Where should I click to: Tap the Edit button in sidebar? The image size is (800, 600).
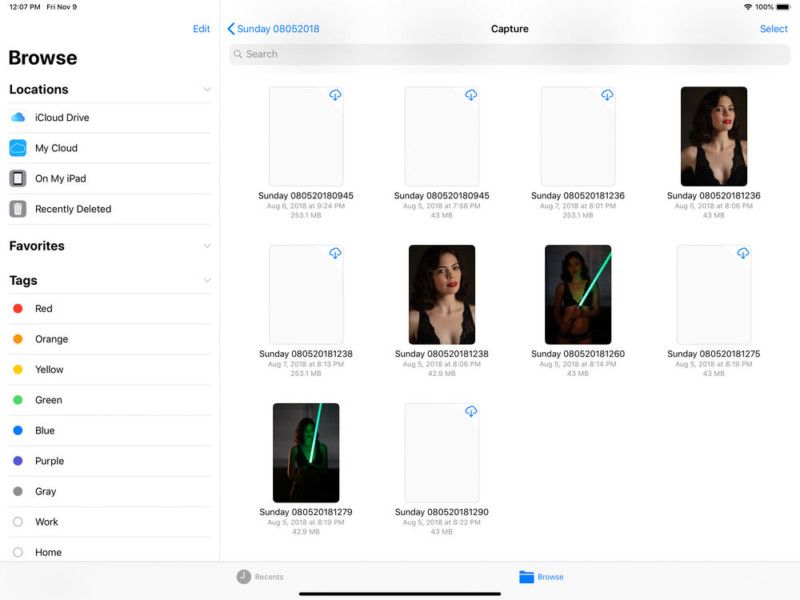point(201,29)
